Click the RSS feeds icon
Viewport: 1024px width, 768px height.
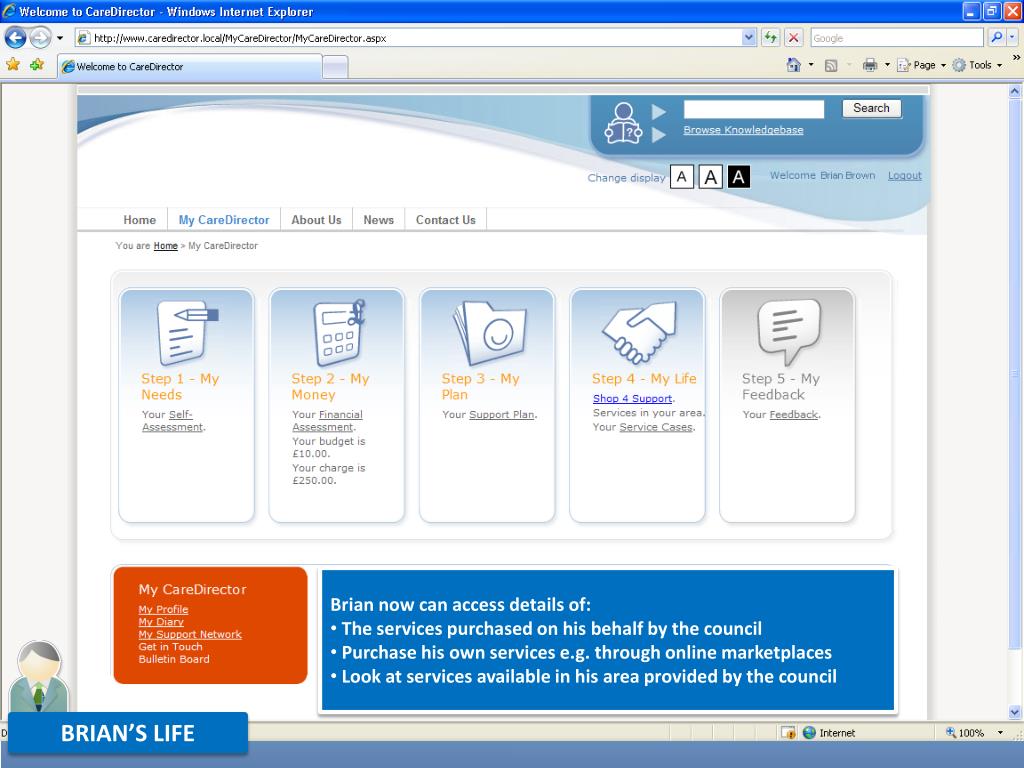[x=831, y=65]
